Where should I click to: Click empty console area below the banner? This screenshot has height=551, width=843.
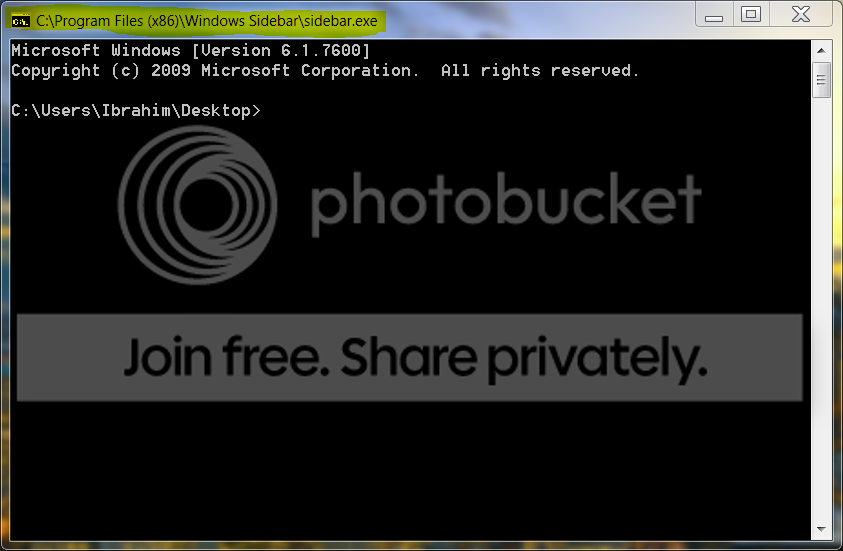[410, 470]
